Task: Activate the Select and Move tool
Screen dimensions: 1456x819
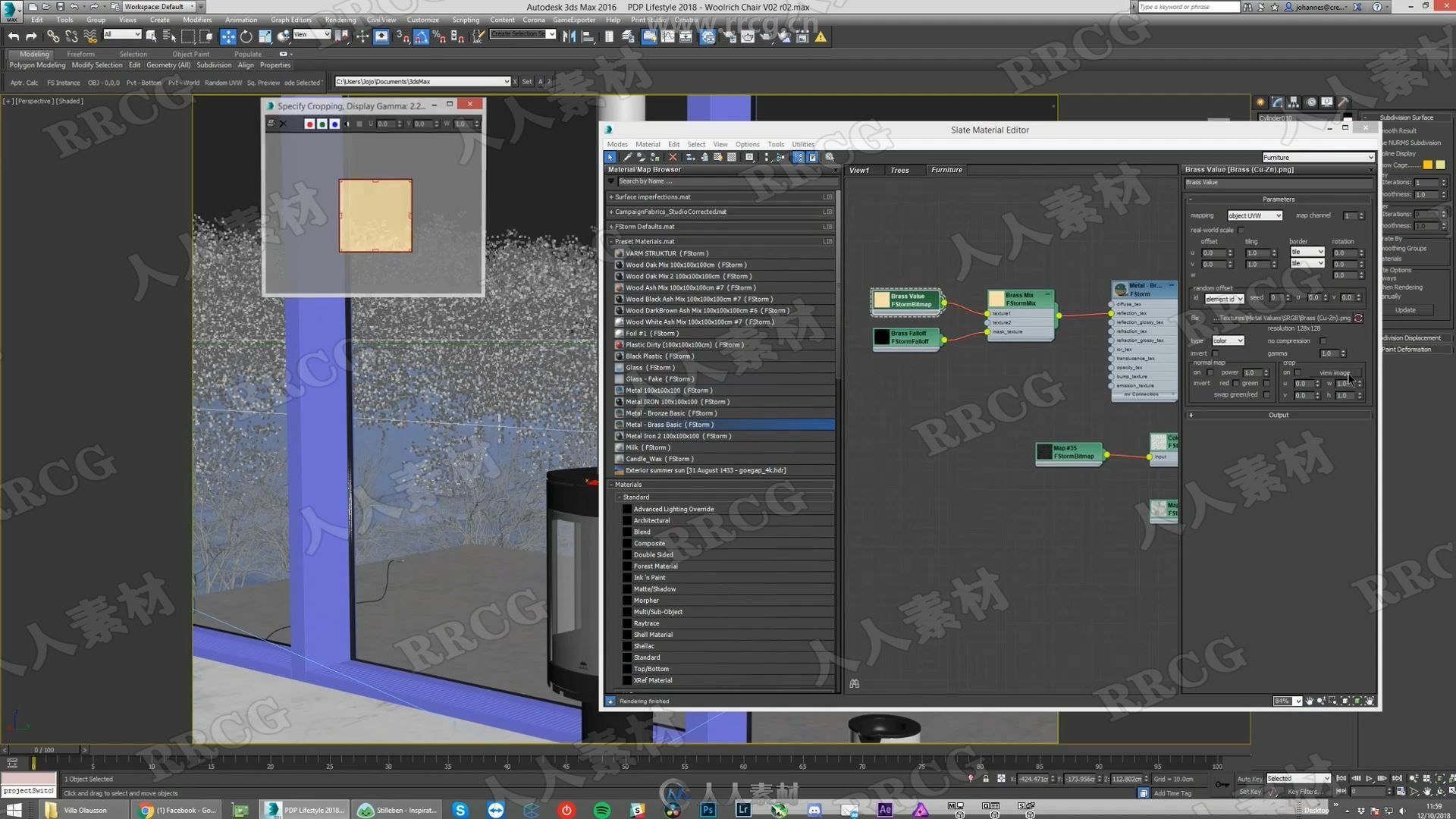Action: click(x=227, y=36)
